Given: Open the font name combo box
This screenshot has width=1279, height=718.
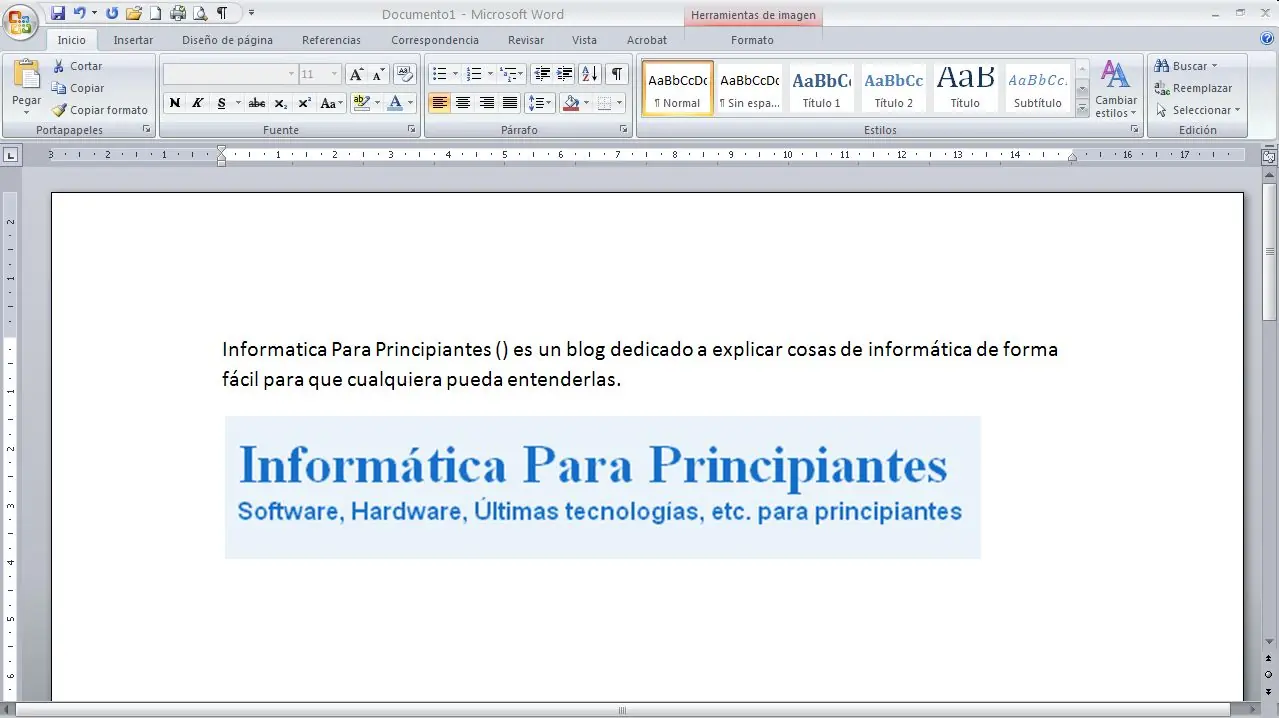Looking at the screenshot, I should [230, 74].
